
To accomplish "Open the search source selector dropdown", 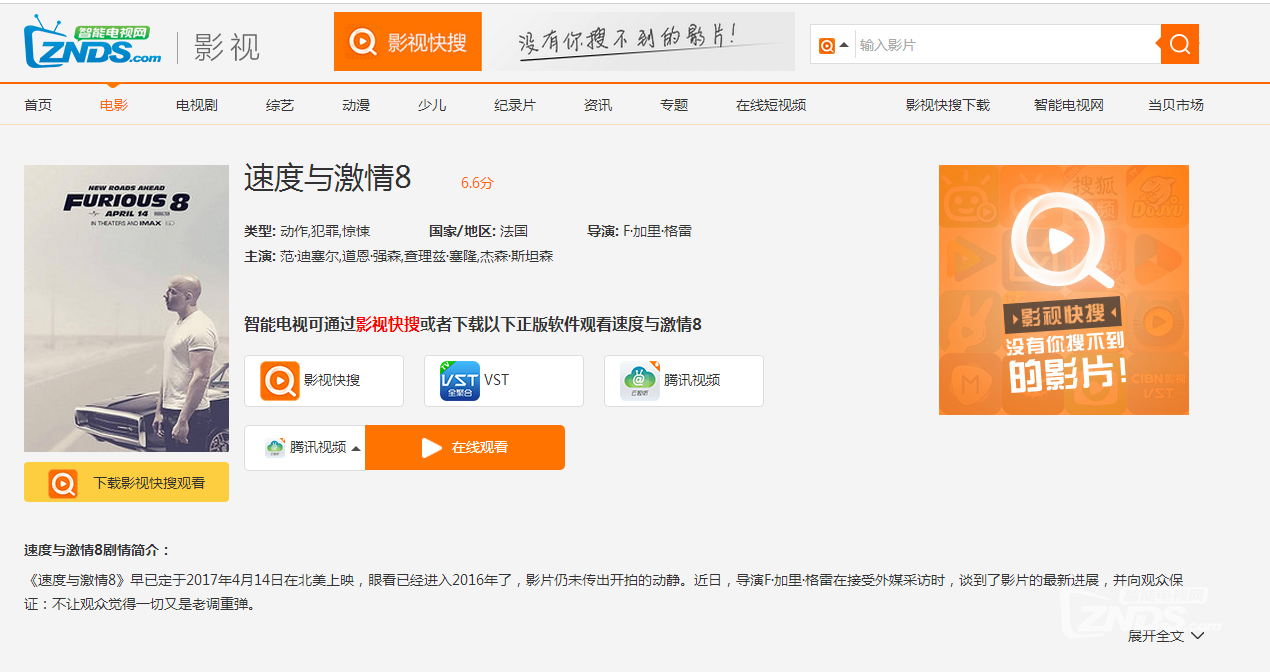I will tap(834, 45).
